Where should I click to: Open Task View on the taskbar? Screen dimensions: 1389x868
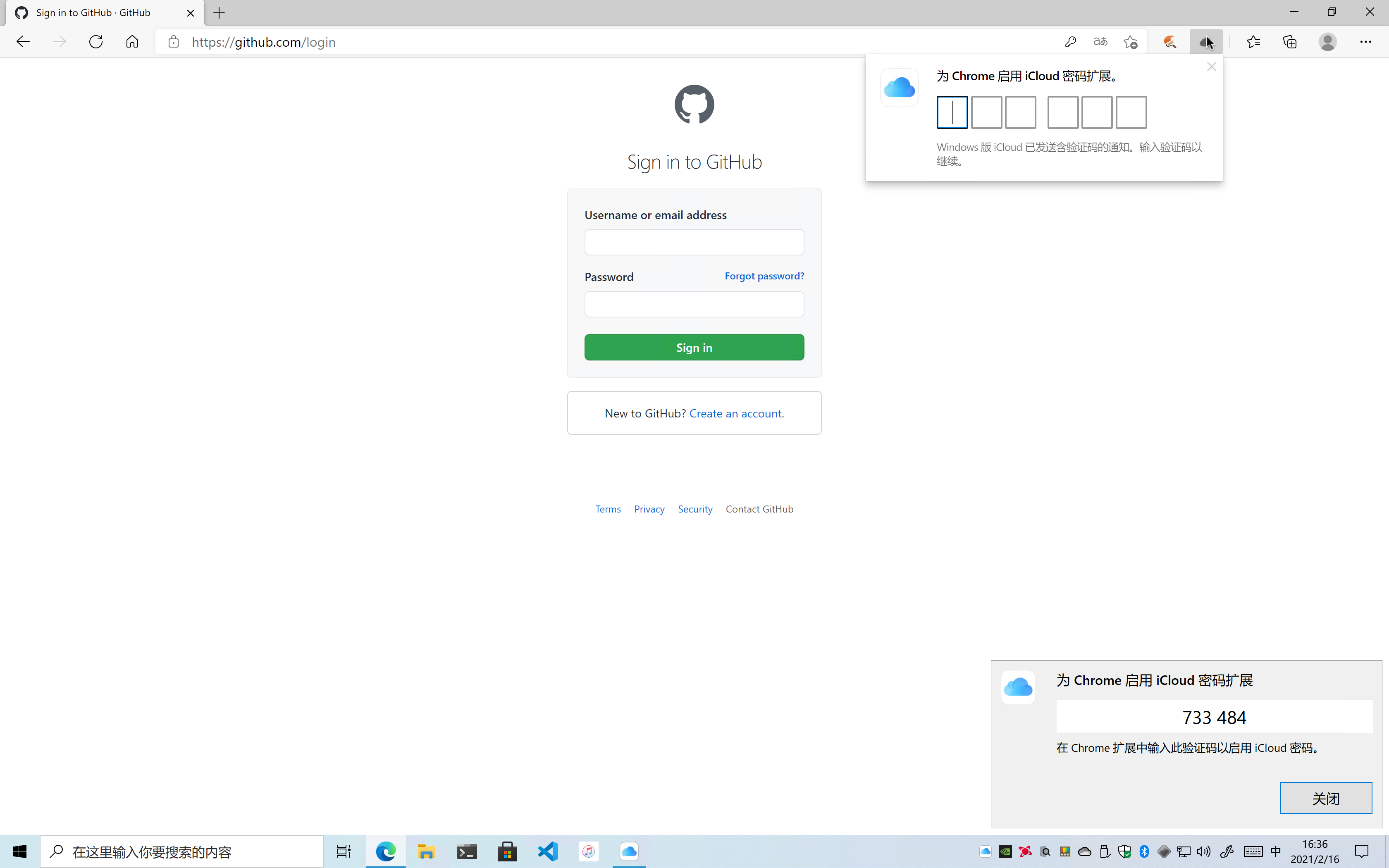[x=344, y=852]
